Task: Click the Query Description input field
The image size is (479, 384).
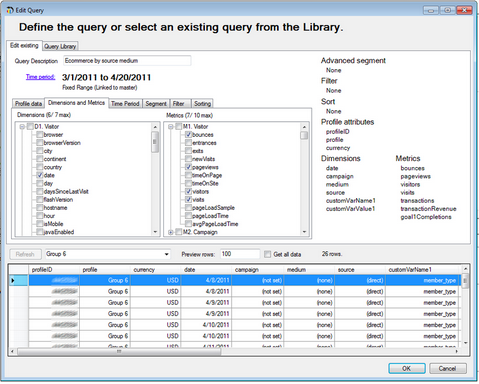Action: click(127, 61)
